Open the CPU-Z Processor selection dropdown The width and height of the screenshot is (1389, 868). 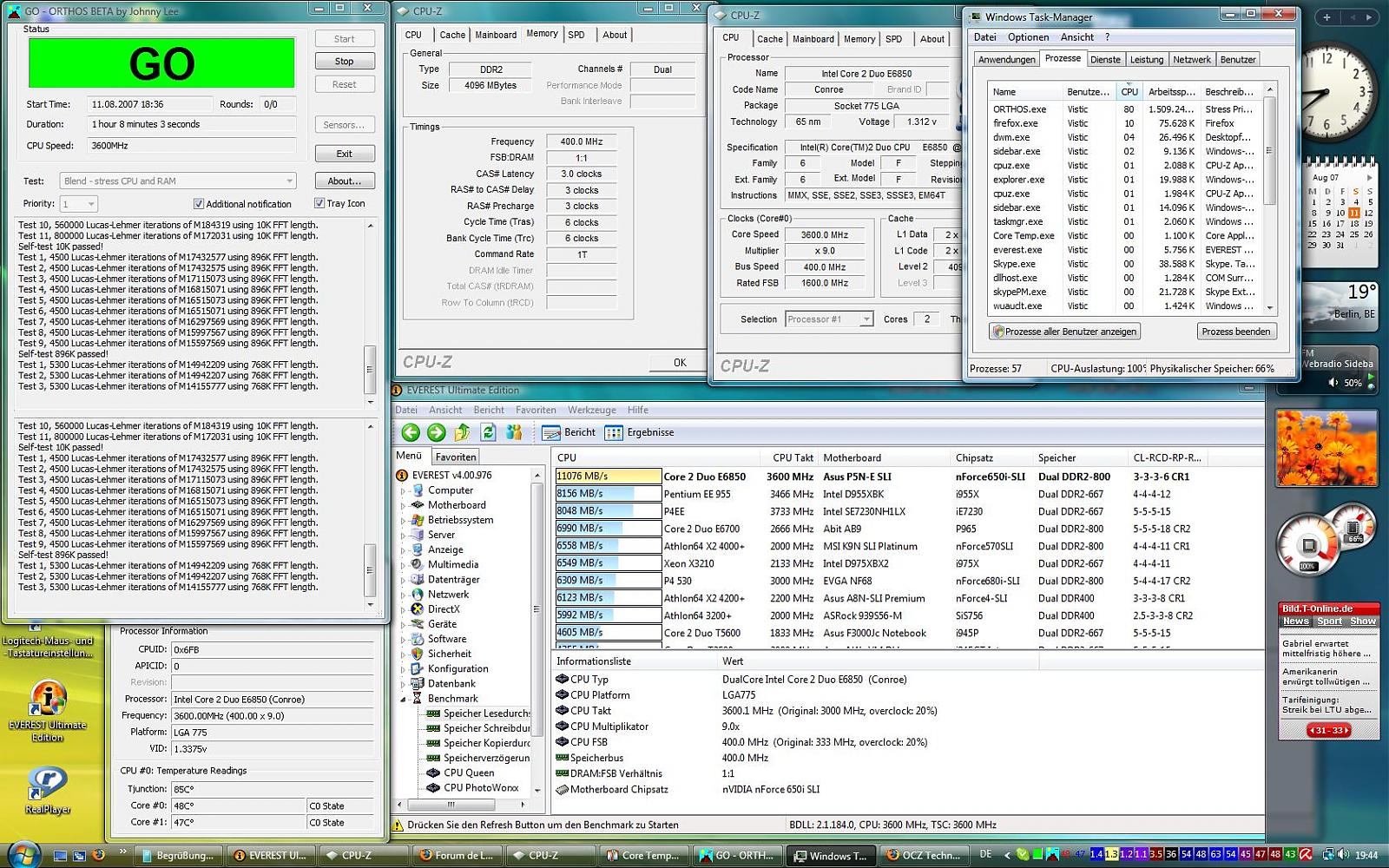829,319
